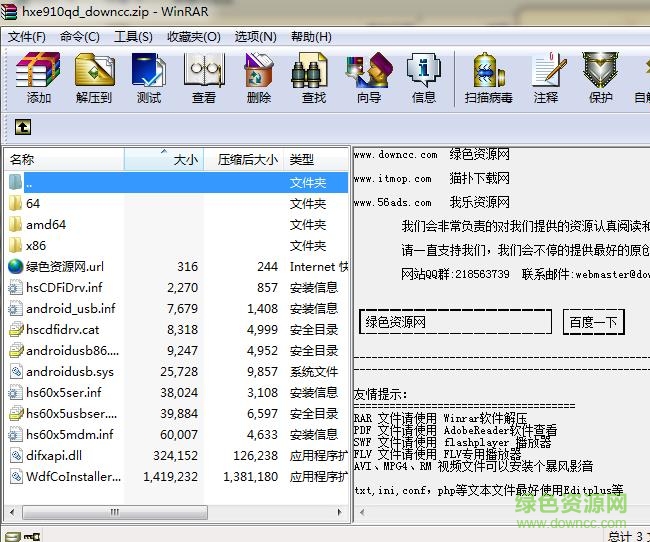650x542 pixels.
Task: Click the size value 25,728
Action: click(x=179, y=372)
